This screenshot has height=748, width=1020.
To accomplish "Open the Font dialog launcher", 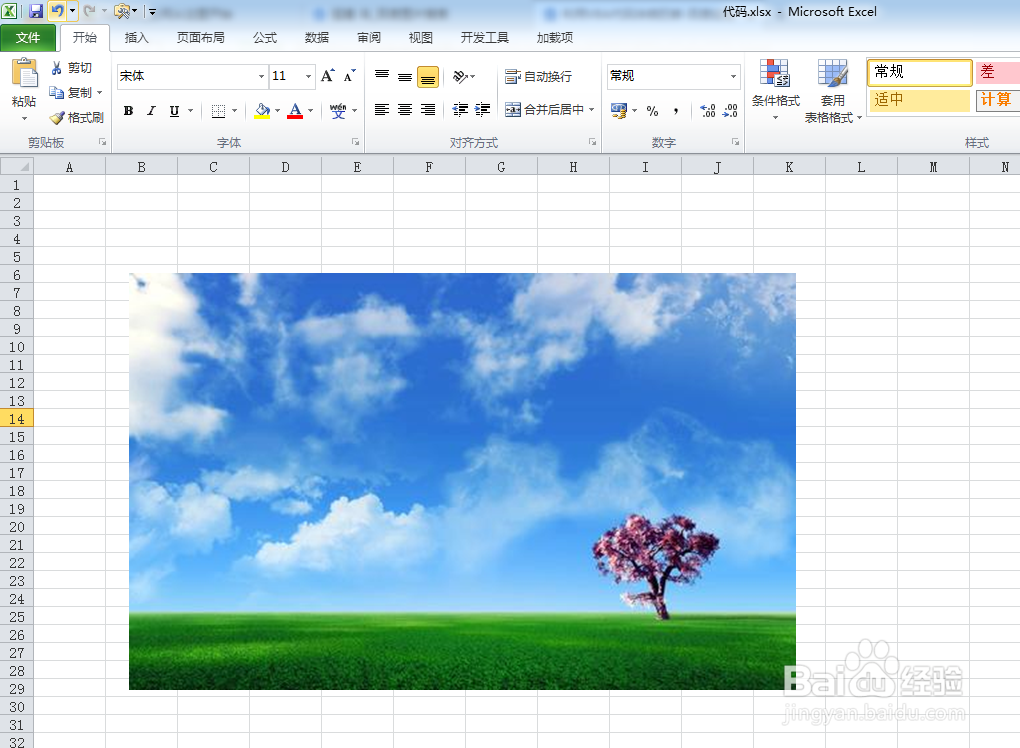I will pos(355,142).
